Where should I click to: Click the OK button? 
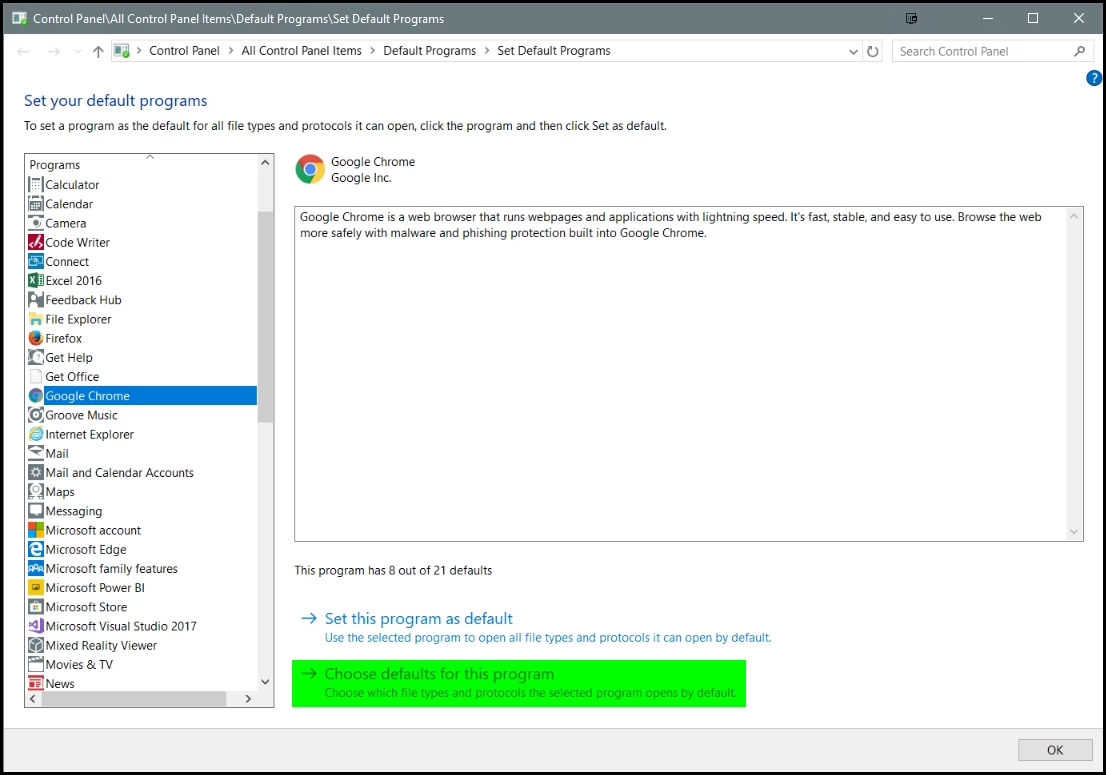[1055, 750]
